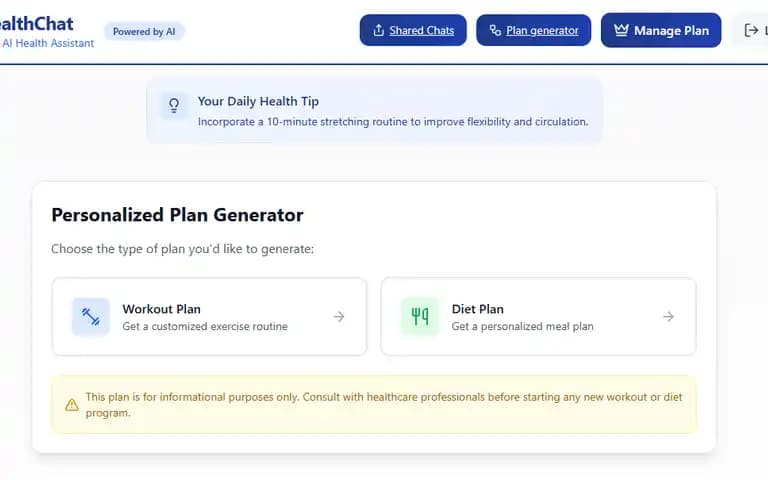Open the Workout Plan arrow
768x480 pixels.
339,317
